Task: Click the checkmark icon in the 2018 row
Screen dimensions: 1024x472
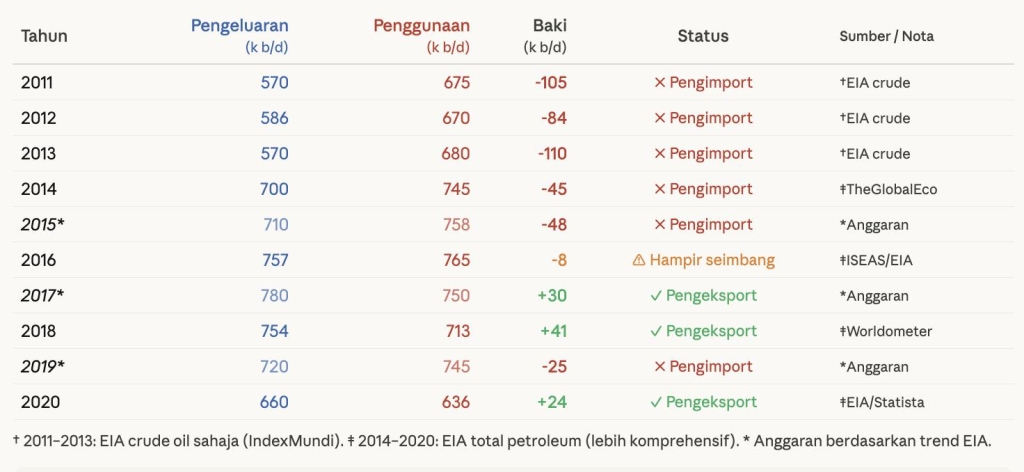Action: (x=656, y=331)
